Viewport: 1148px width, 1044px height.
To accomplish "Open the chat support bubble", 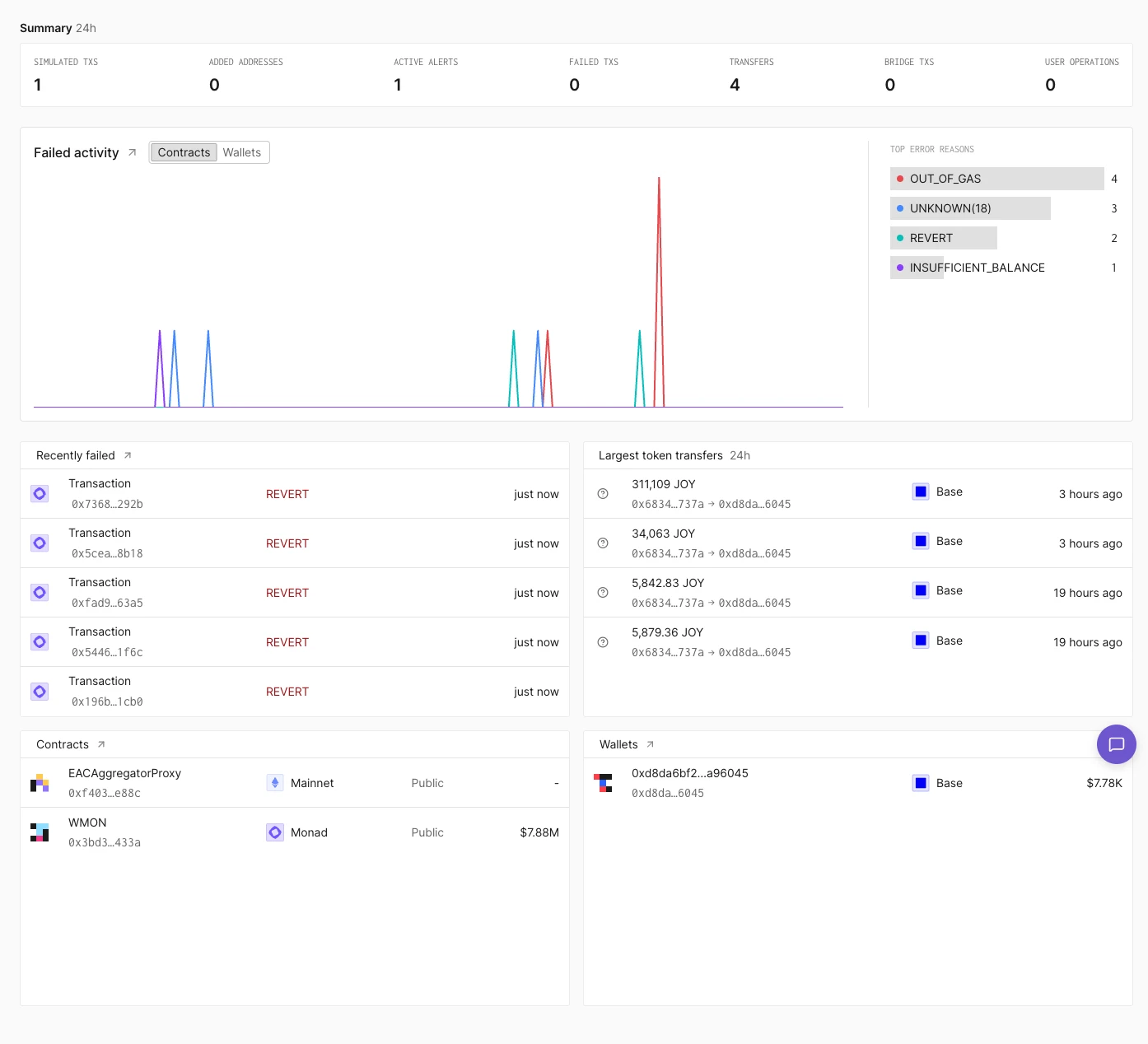I will [x=1117, y=744].
